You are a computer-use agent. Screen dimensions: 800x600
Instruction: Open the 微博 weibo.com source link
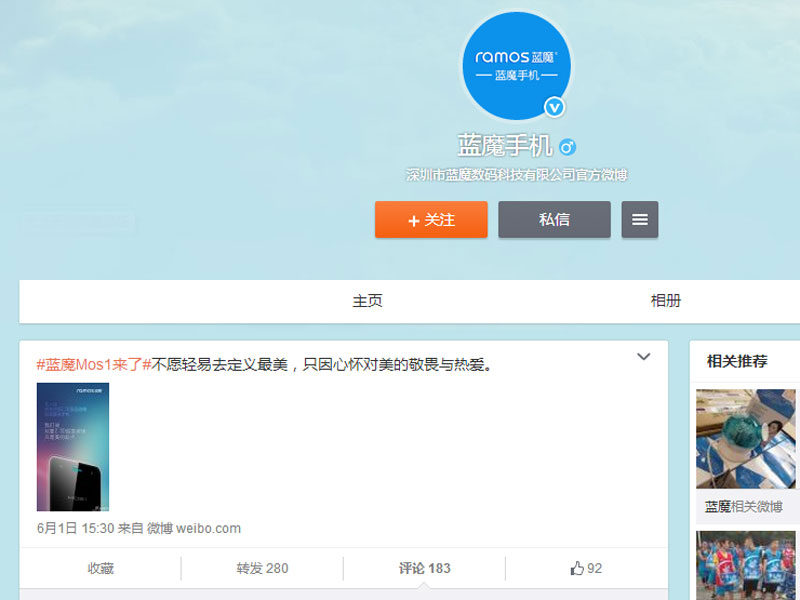pyautogui.click(x=194, y=528)
